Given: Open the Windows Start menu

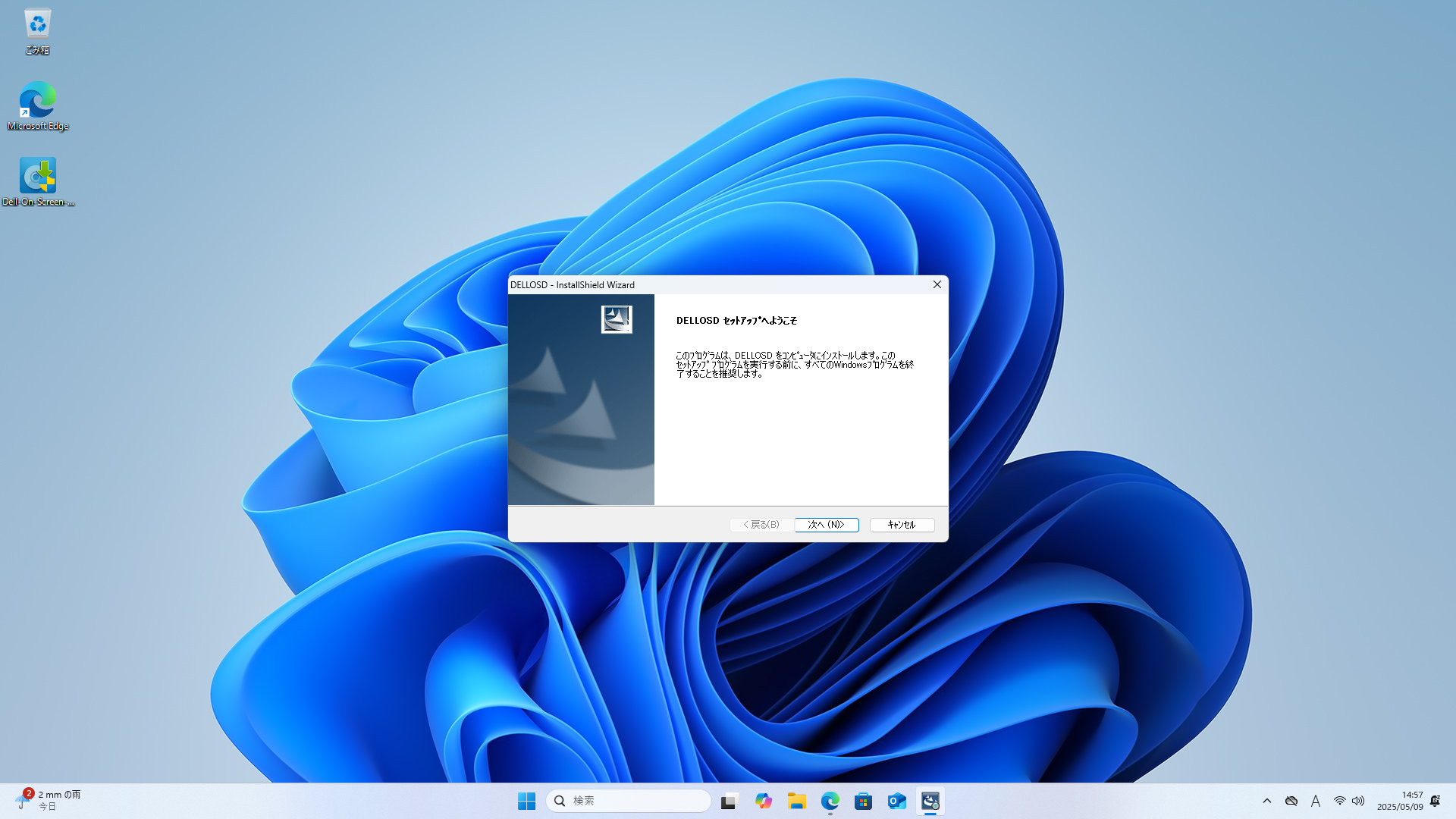Looking at the screenshot, I should pyautogui.click(x=526, y=801).
